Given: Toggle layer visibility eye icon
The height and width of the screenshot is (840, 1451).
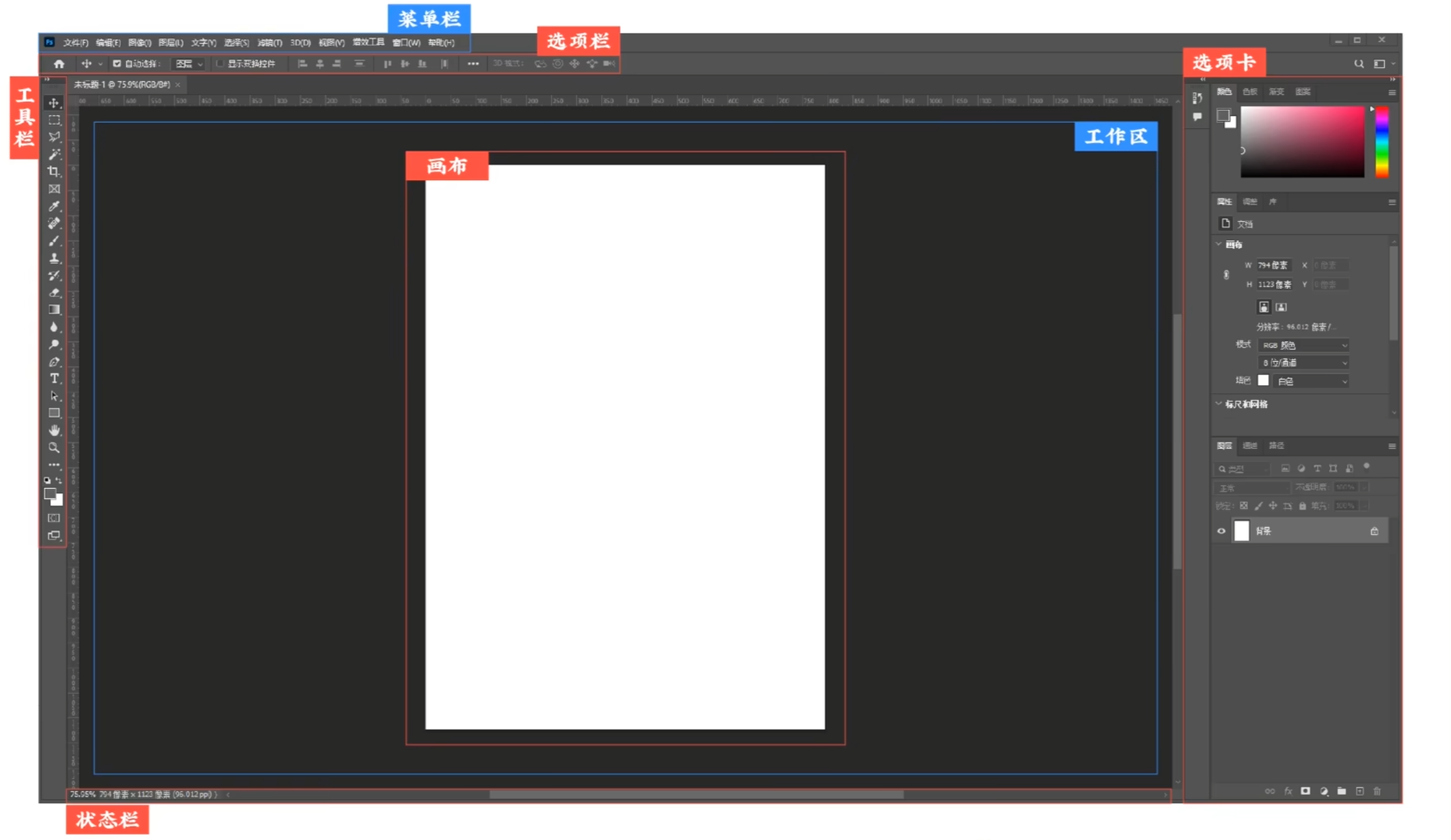Looking at the screenshot, I should tap(1222, 531).
